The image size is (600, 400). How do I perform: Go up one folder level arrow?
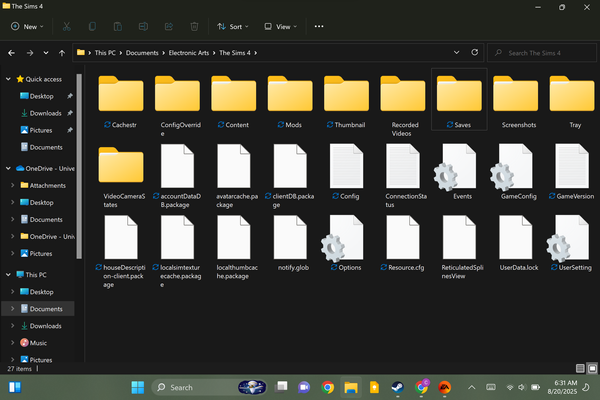pos(62,53)
